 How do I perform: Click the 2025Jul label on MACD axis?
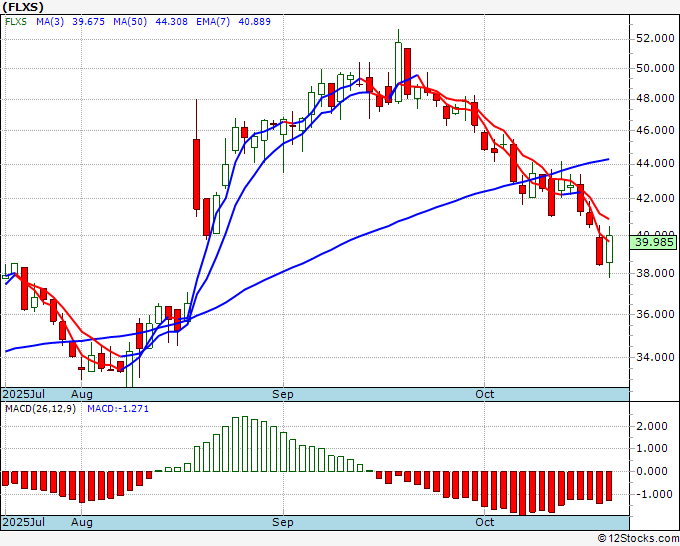(x=23, y=522)
